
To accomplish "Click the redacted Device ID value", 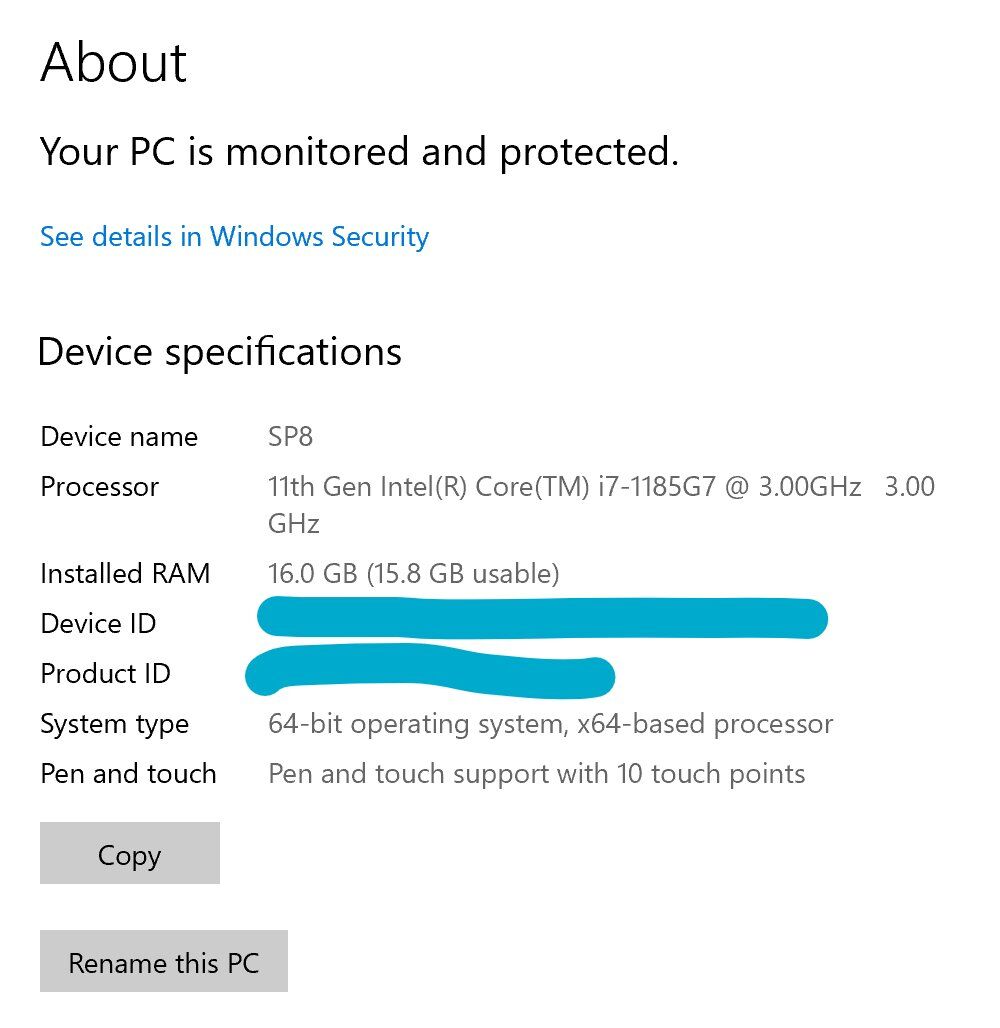I will [x=541, y=617].
